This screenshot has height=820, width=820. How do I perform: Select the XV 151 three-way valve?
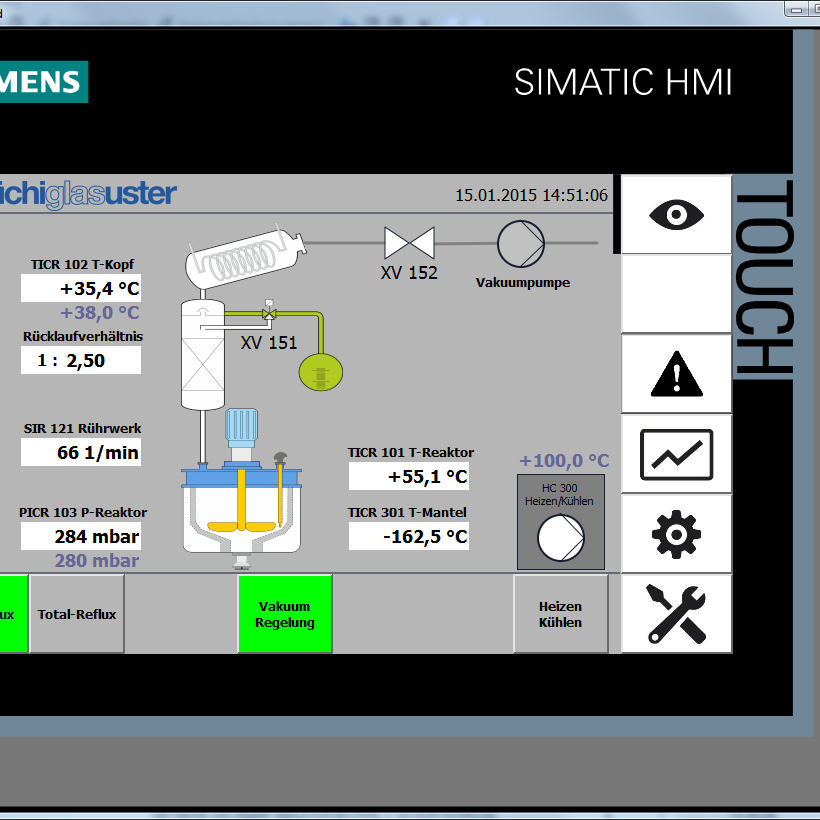point(269,312)
